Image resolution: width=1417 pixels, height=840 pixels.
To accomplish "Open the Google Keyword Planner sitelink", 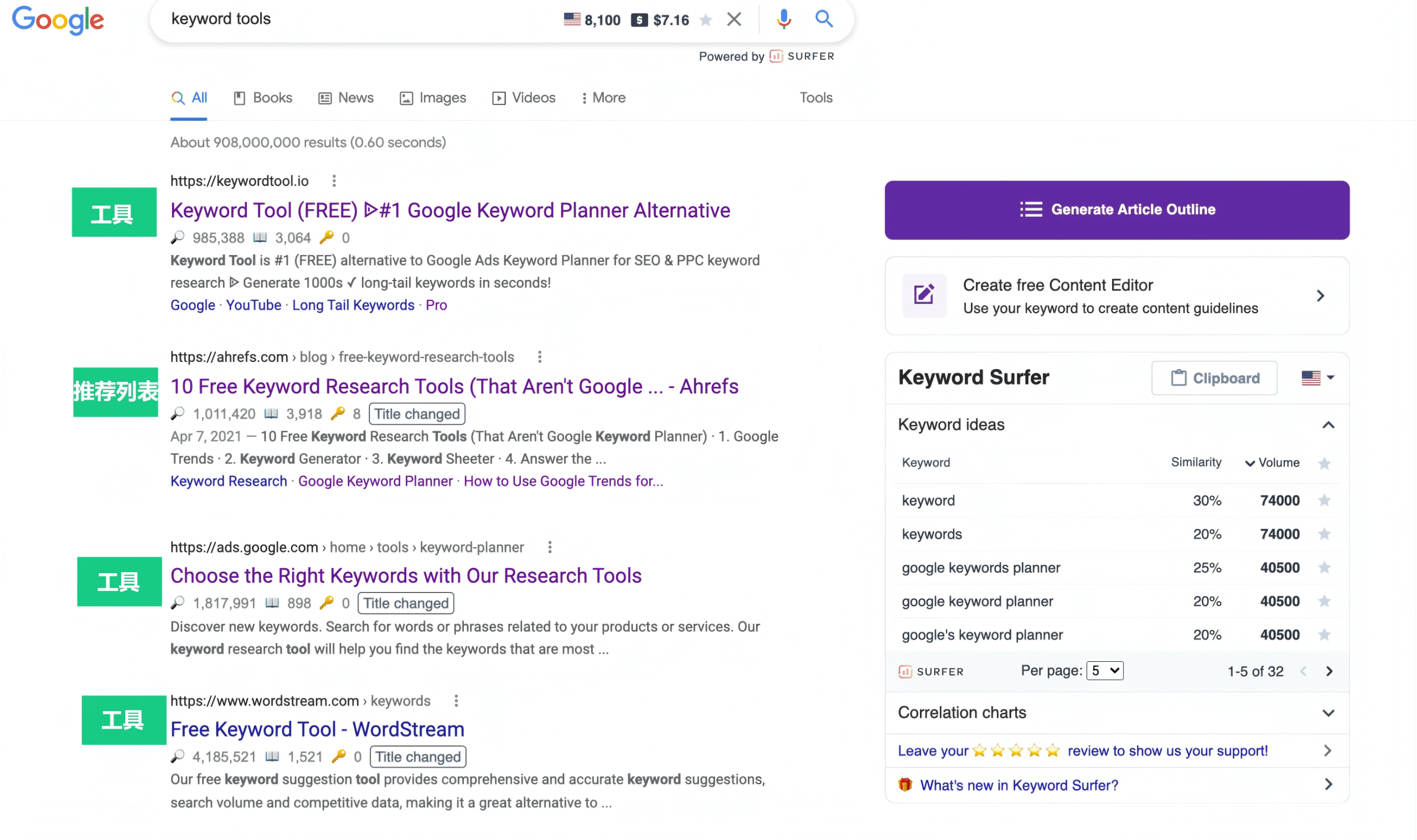I will [x=375, y=481].
